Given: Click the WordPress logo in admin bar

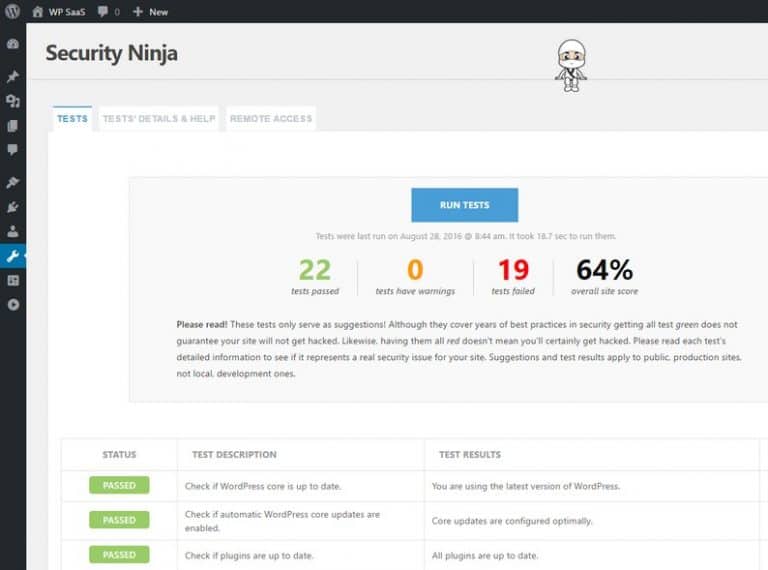Looking at the screenshot, I should (12, 12).
